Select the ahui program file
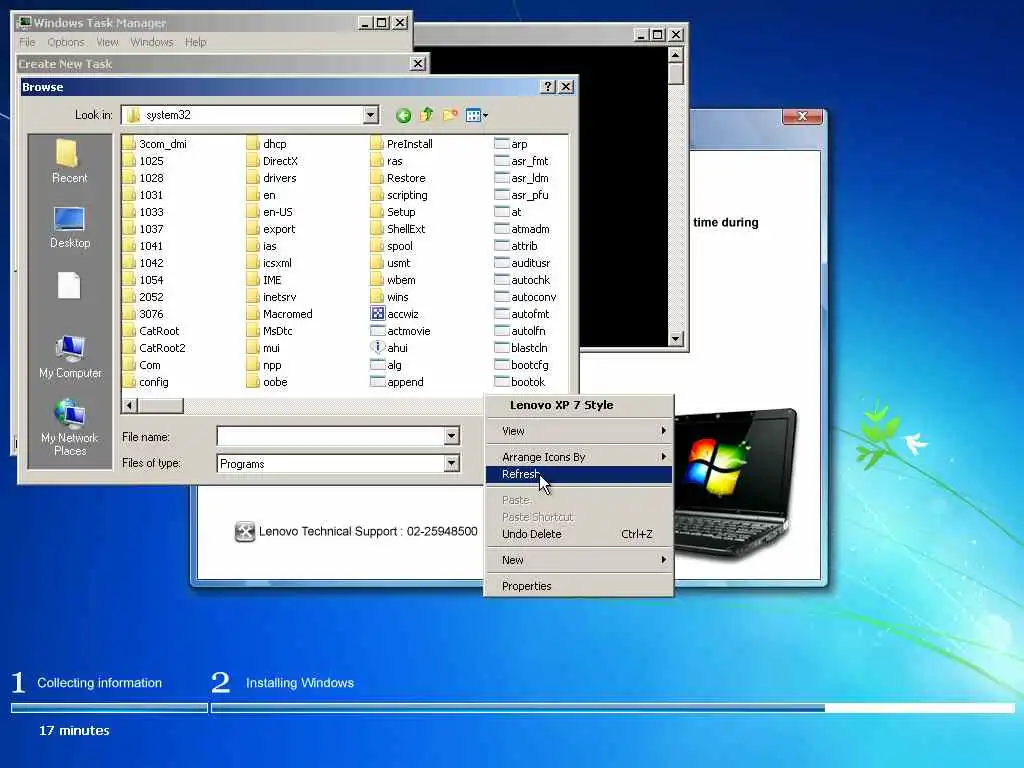Screen dimensions: 1024x768 click(x=389, y=348)
